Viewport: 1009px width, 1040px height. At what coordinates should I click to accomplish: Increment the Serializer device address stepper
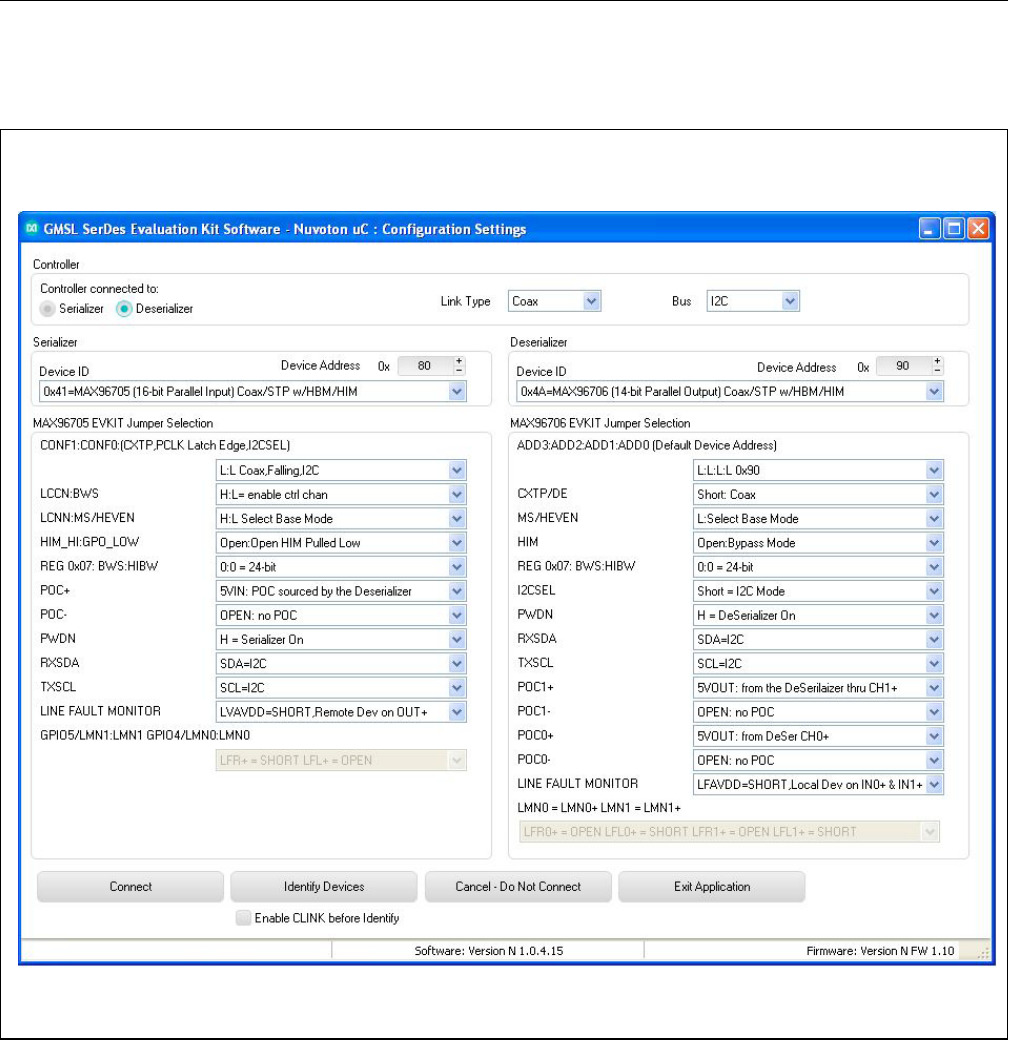click(459, 362)
